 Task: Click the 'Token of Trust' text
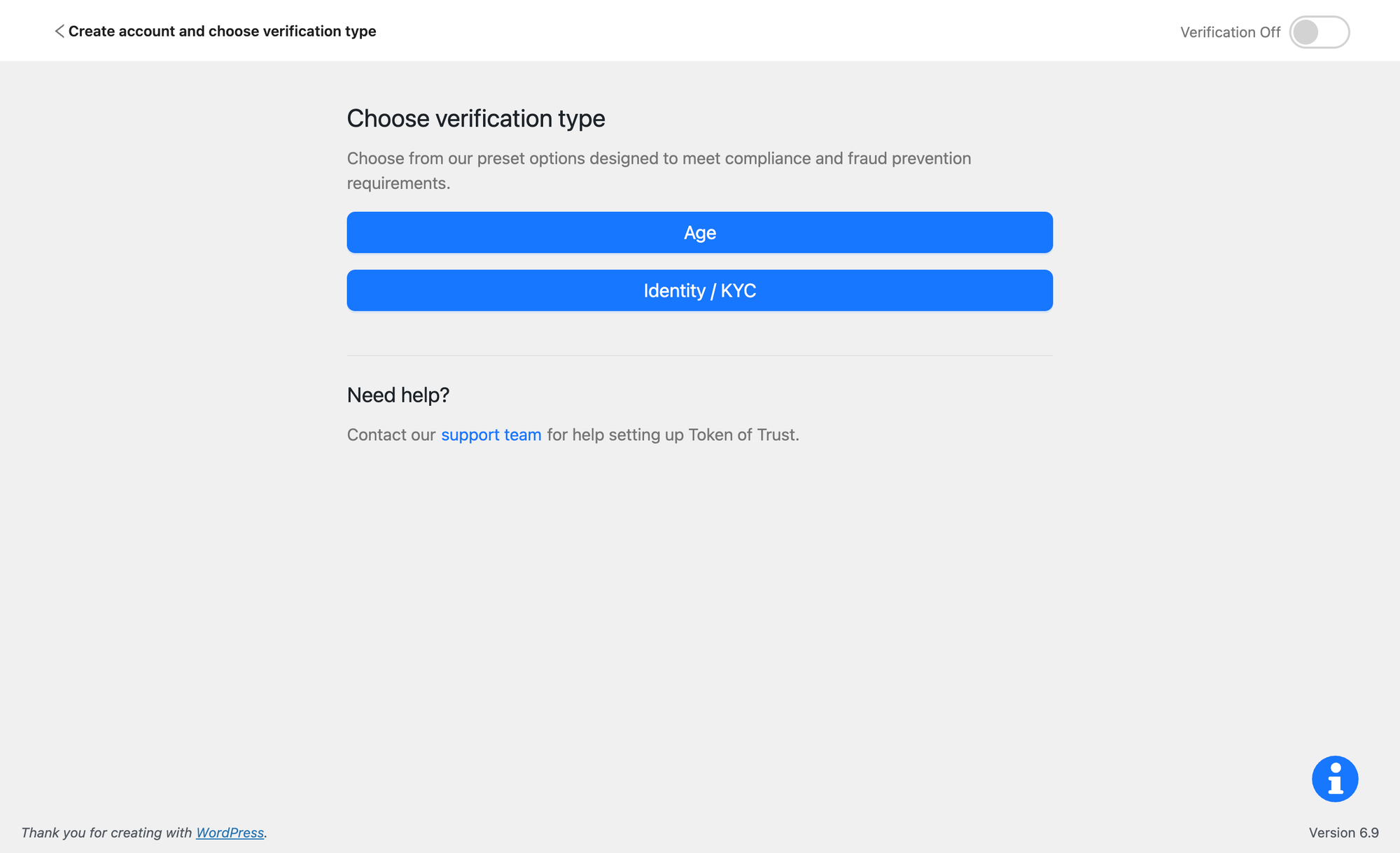pyautogui.click(x=742, y=435)
